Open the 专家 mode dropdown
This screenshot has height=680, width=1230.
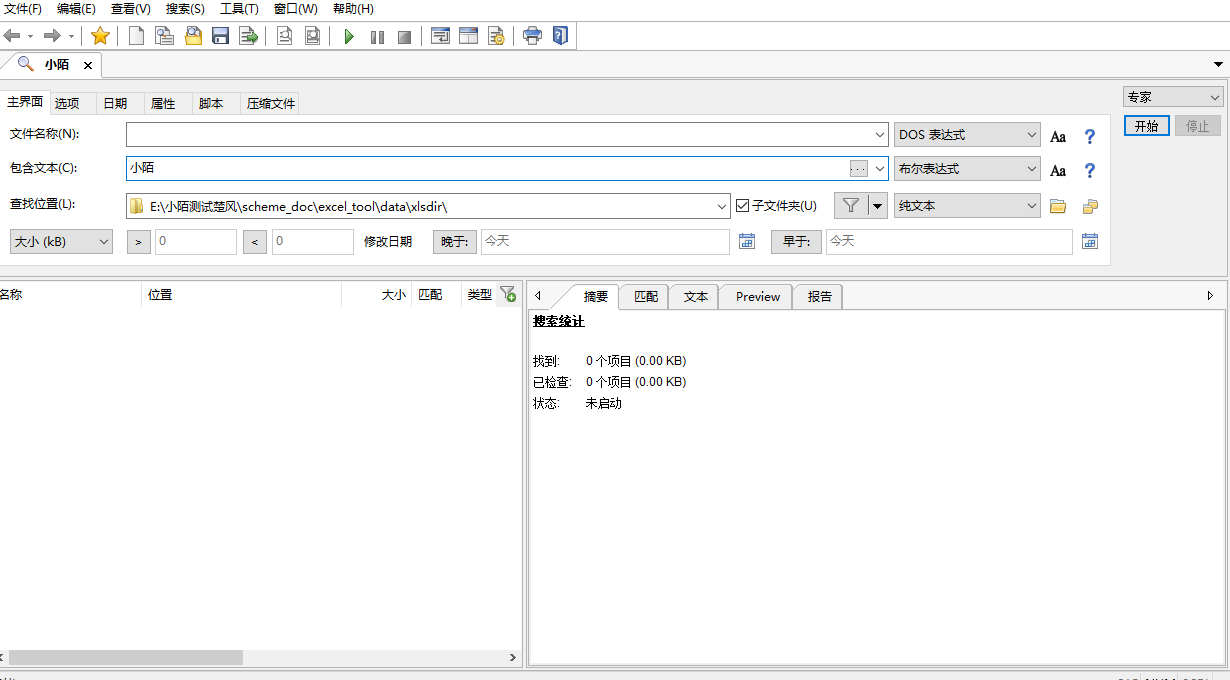coord(1173,97)
